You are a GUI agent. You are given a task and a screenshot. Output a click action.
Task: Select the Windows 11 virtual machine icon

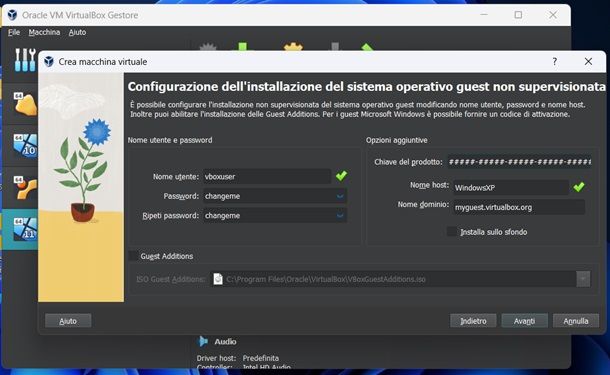click(x=26, y=229)
